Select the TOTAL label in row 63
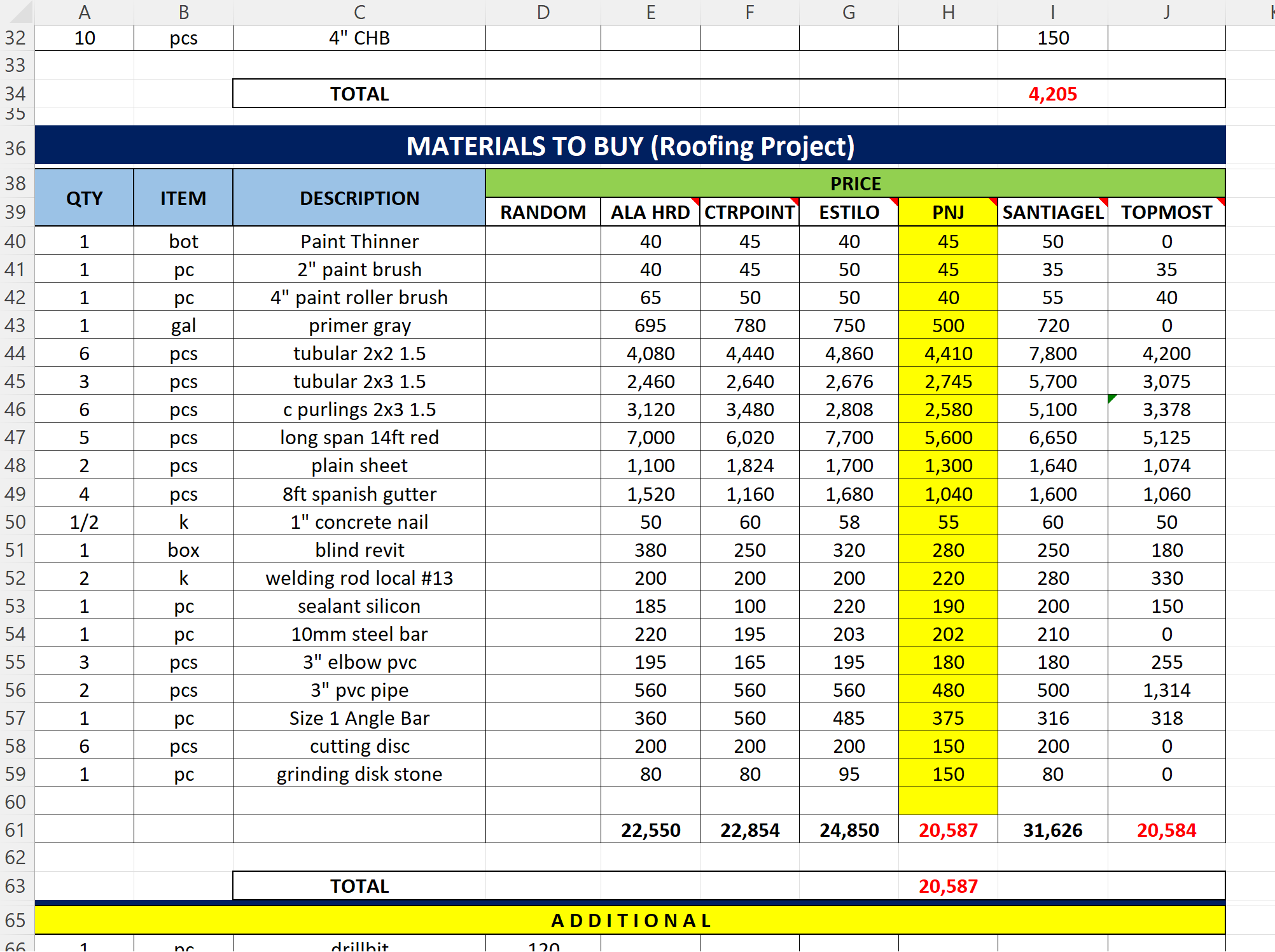 pyautogui.click(x=359, y=886)
